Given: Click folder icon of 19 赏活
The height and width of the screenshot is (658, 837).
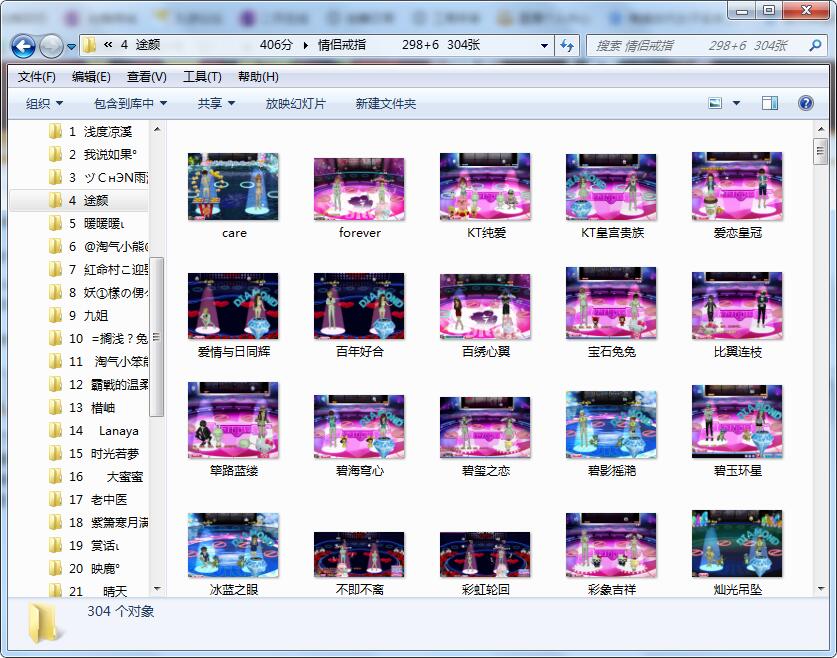Looking at the screenshot, I should coord(56,545).
